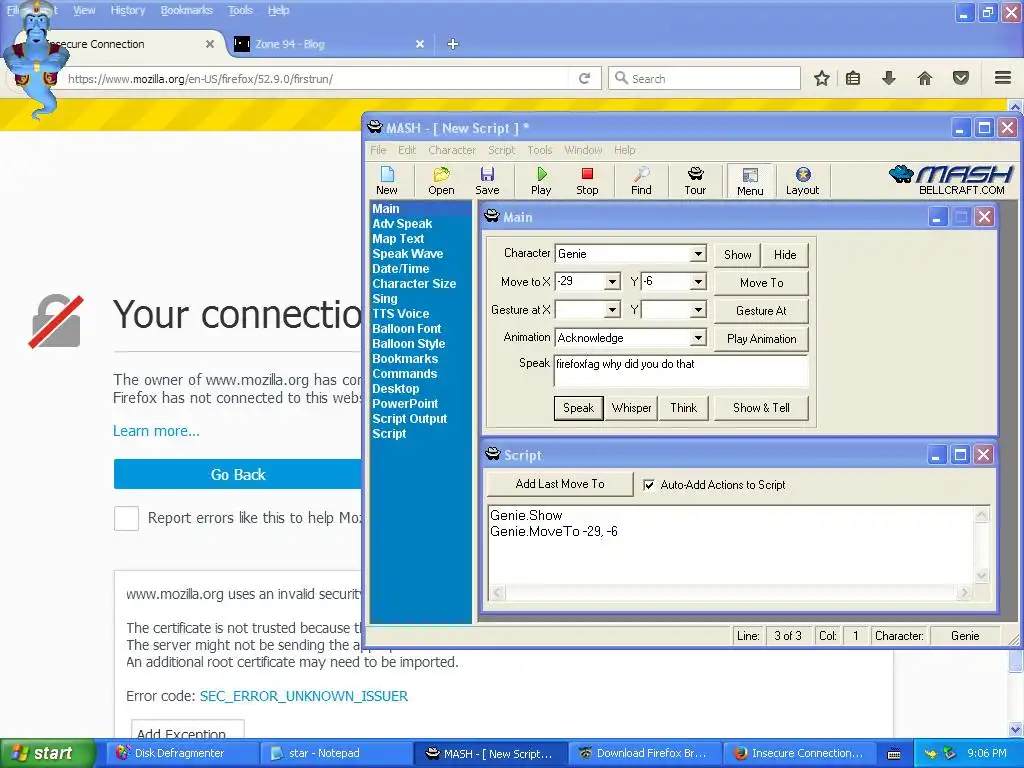Screen dimensions: 1024x768
Task: Minimize the Script sub-window
Action: pyautogui.click(x=936, y=455)
